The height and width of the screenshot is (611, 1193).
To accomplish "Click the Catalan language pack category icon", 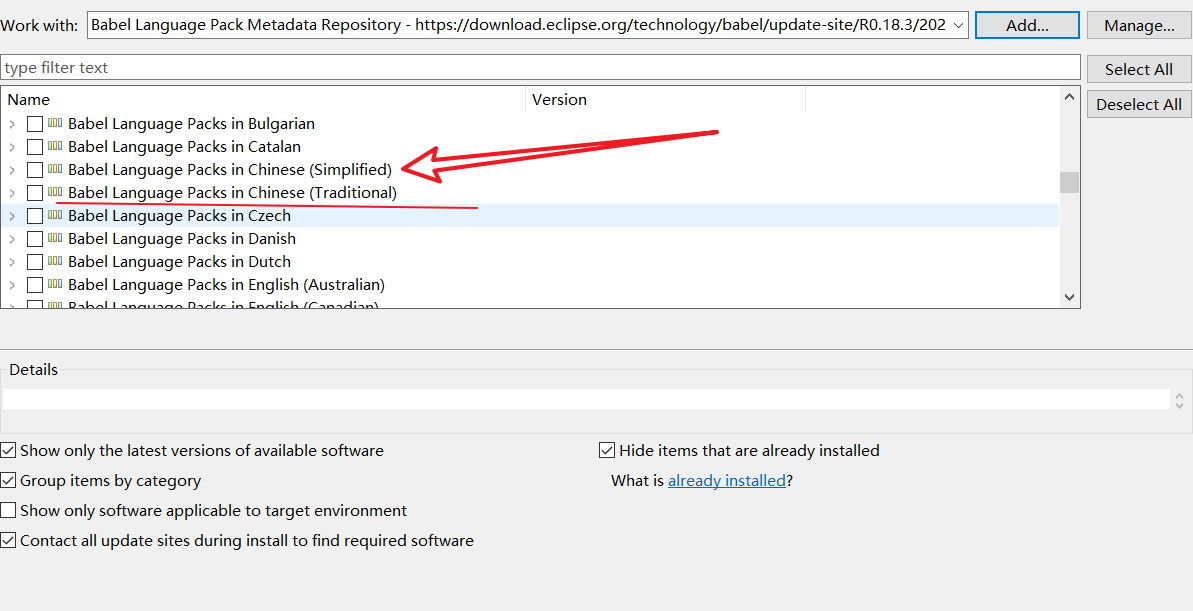I will pyautogui.click(x=55, y=146).
